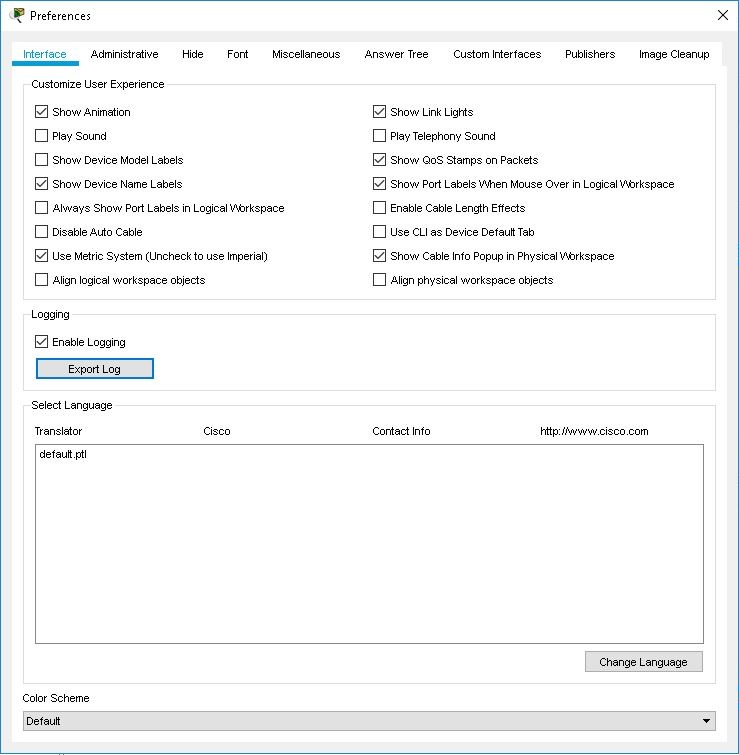This screenshot has height=755, width=739.
Task: Select default.ptl in the language list
Action: coord(63,454)
